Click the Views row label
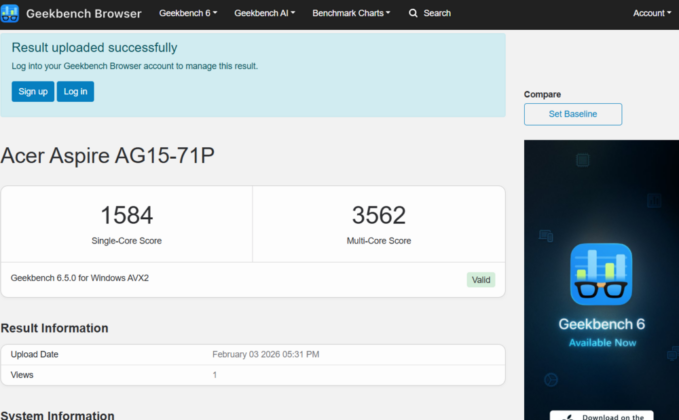Viewport: 679px width, 420px height. click(22, 375)
